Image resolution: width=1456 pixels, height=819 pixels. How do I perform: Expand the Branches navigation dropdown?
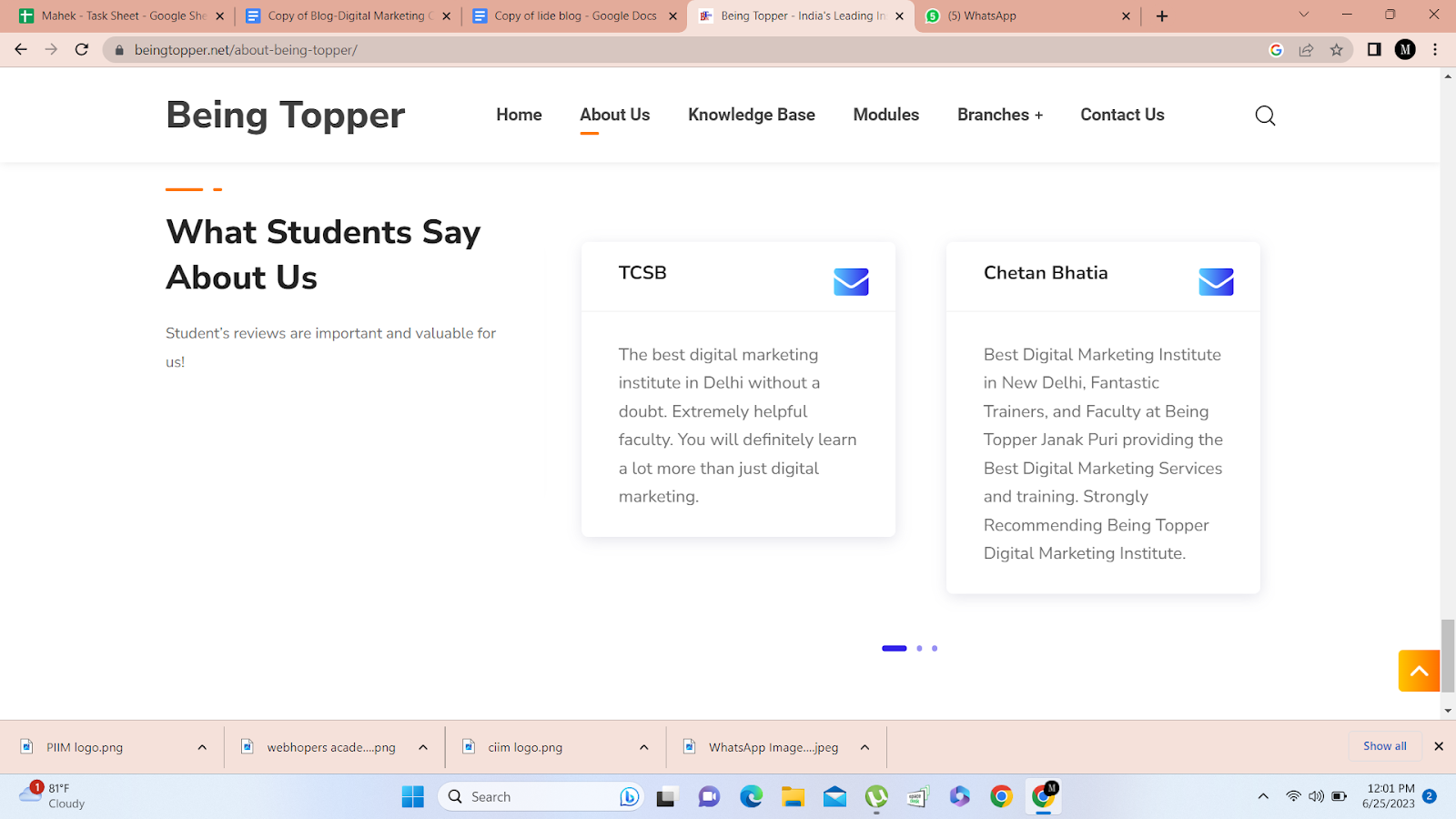(x=999, y=115)
